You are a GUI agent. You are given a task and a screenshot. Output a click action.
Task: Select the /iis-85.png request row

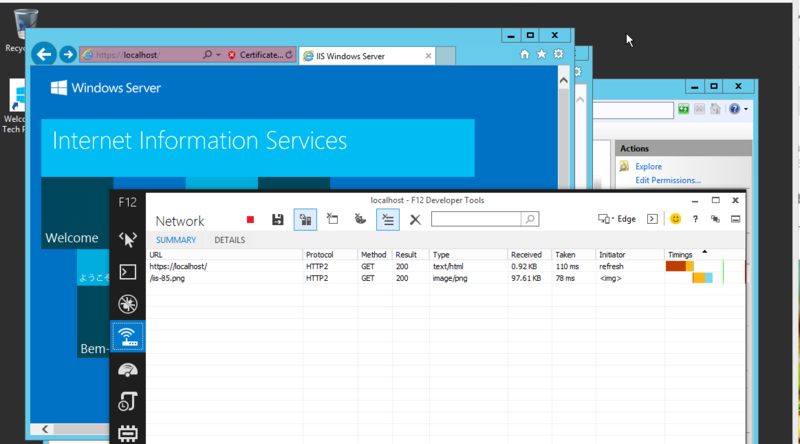[x=446, y=278]
